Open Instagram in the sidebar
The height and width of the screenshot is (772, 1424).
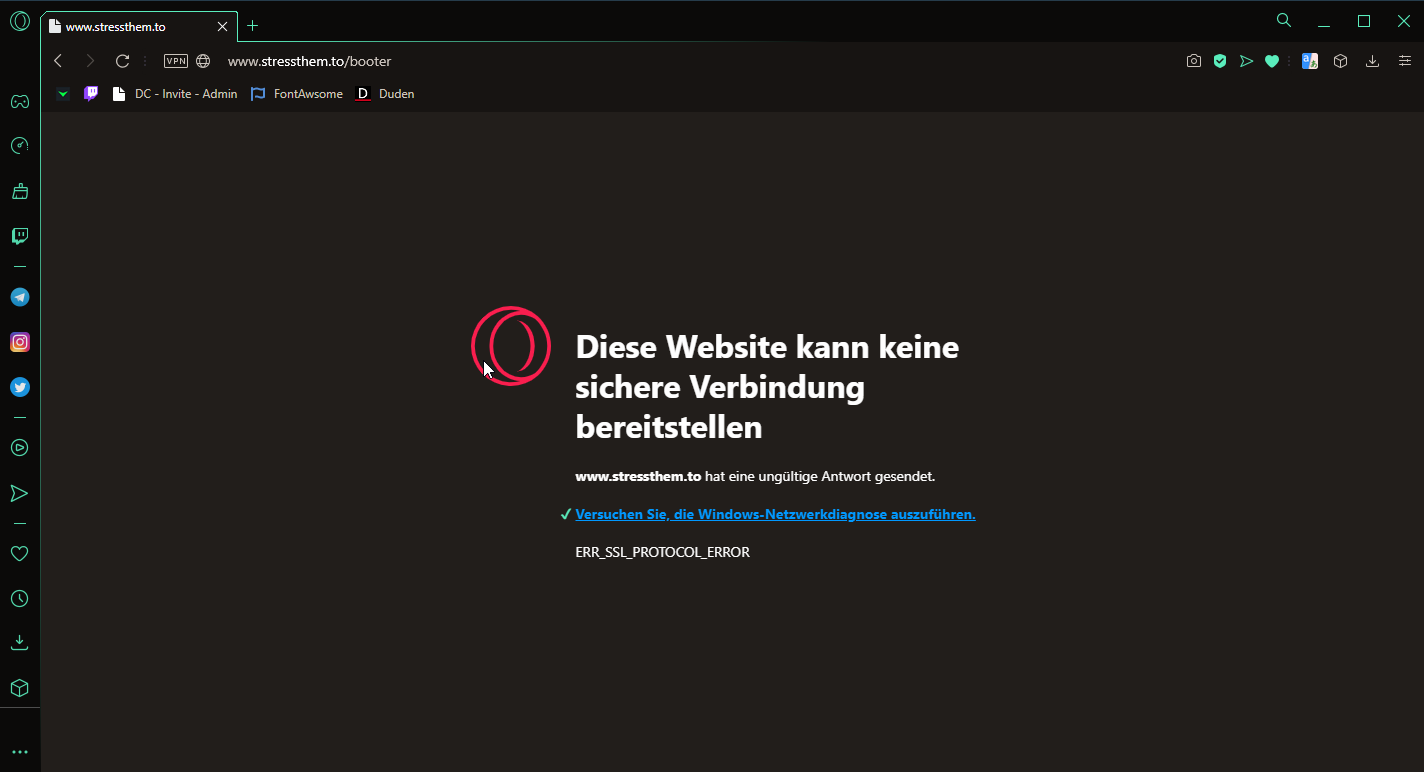19,342
